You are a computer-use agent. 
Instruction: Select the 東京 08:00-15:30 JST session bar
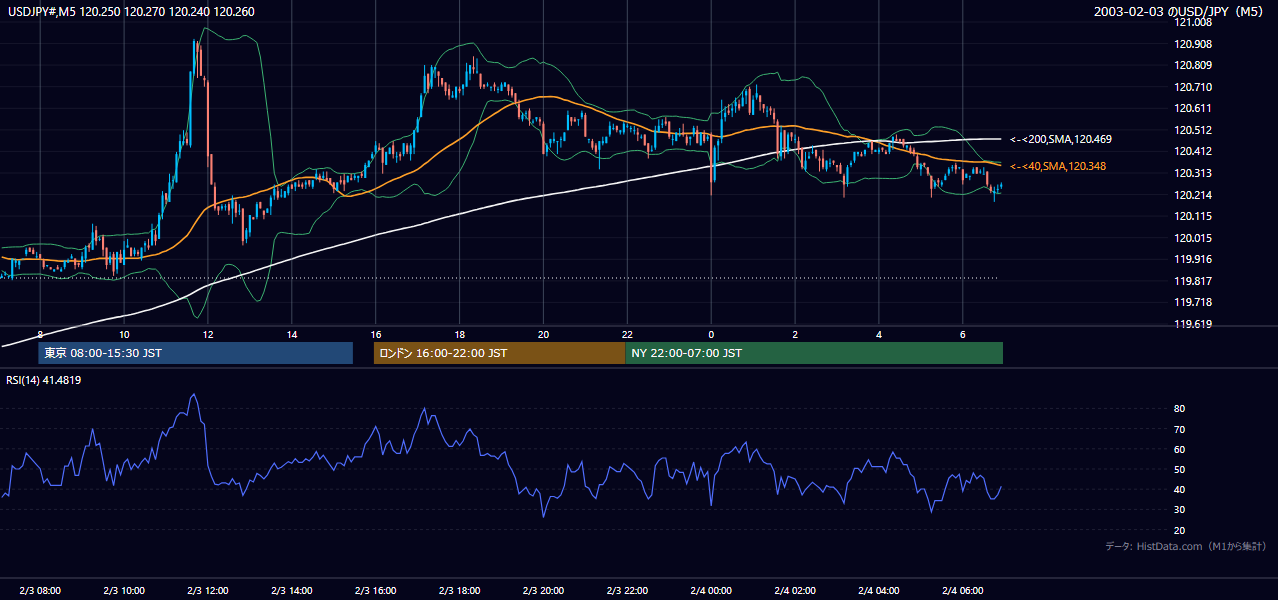click(x=196, y=353)
